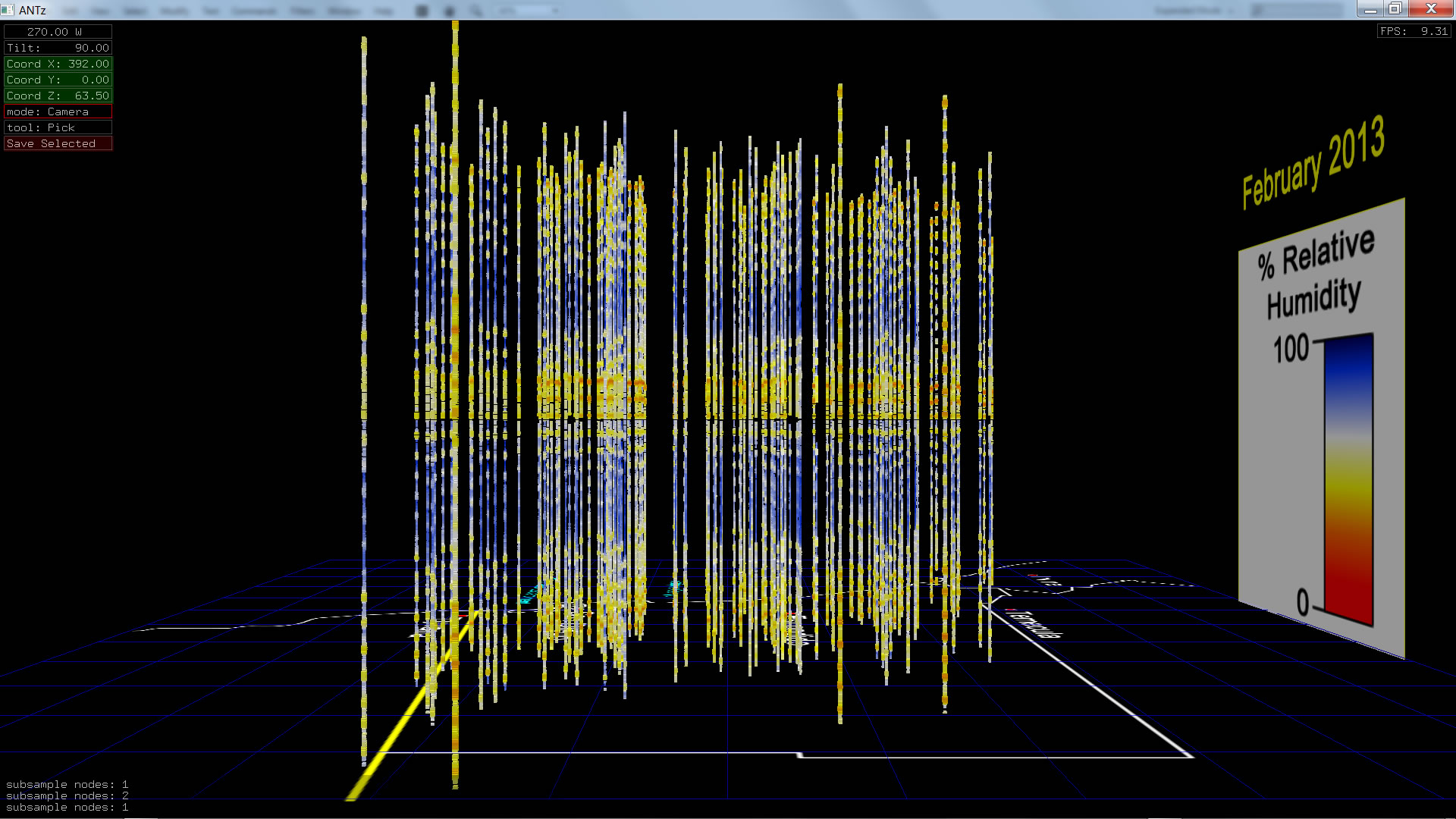
Task: Close the ANTz window
Action: 1430,9
